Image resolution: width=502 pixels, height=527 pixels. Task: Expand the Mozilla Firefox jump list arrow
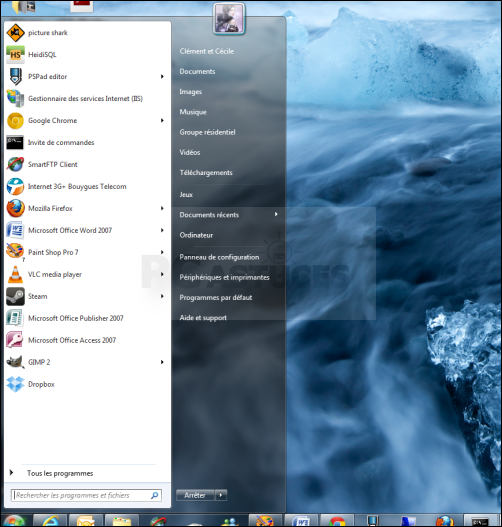coord(162,208)
